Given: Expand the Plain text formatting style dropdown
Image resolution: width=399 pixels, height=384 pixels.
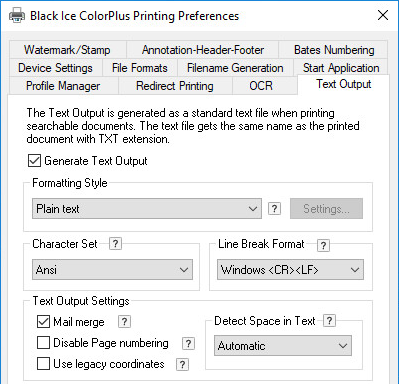Looking at the screenshot, I should click(x=147, y=209).
